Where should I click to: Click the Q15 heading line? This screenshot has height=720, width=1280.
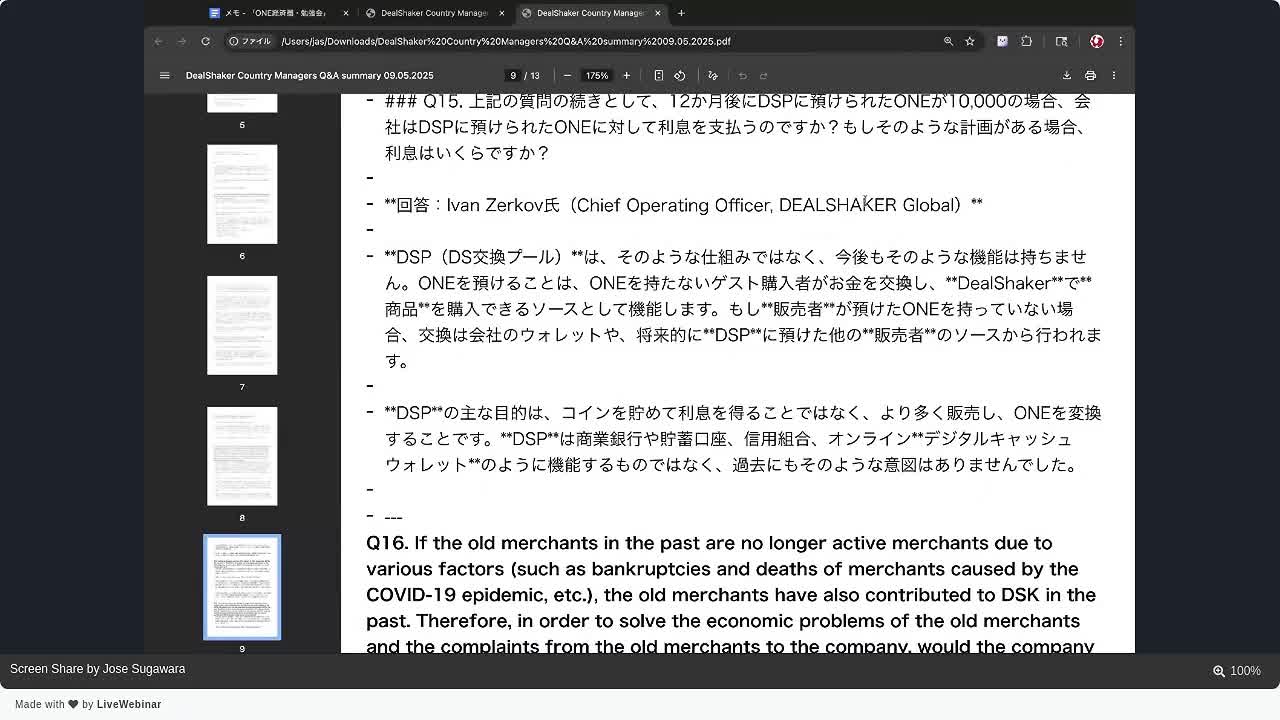coord(737,127)
